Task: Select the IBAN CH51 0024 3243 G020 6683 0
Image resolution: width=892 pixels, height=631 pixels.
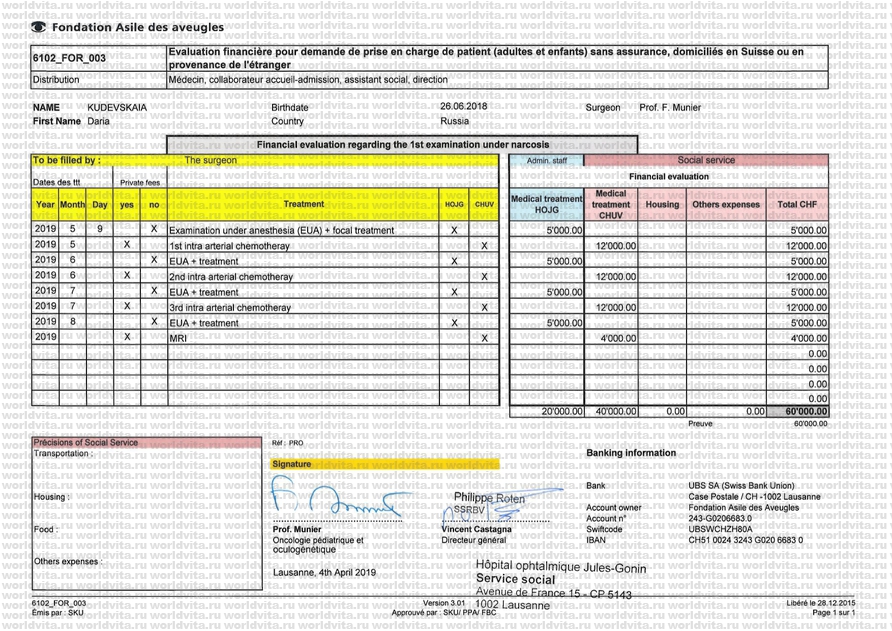Action: point(746,540)
